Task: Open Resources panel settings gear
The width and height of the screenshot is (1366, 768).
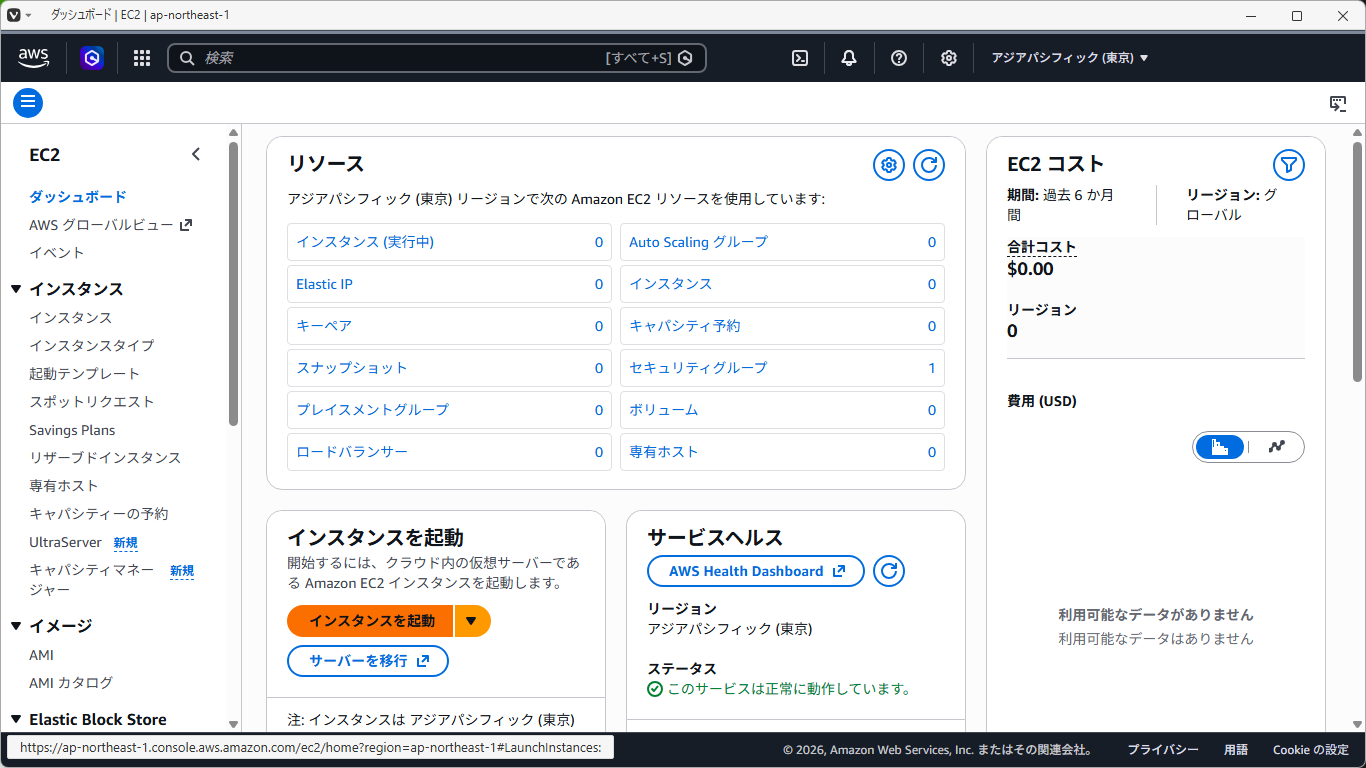Action: 889,165
